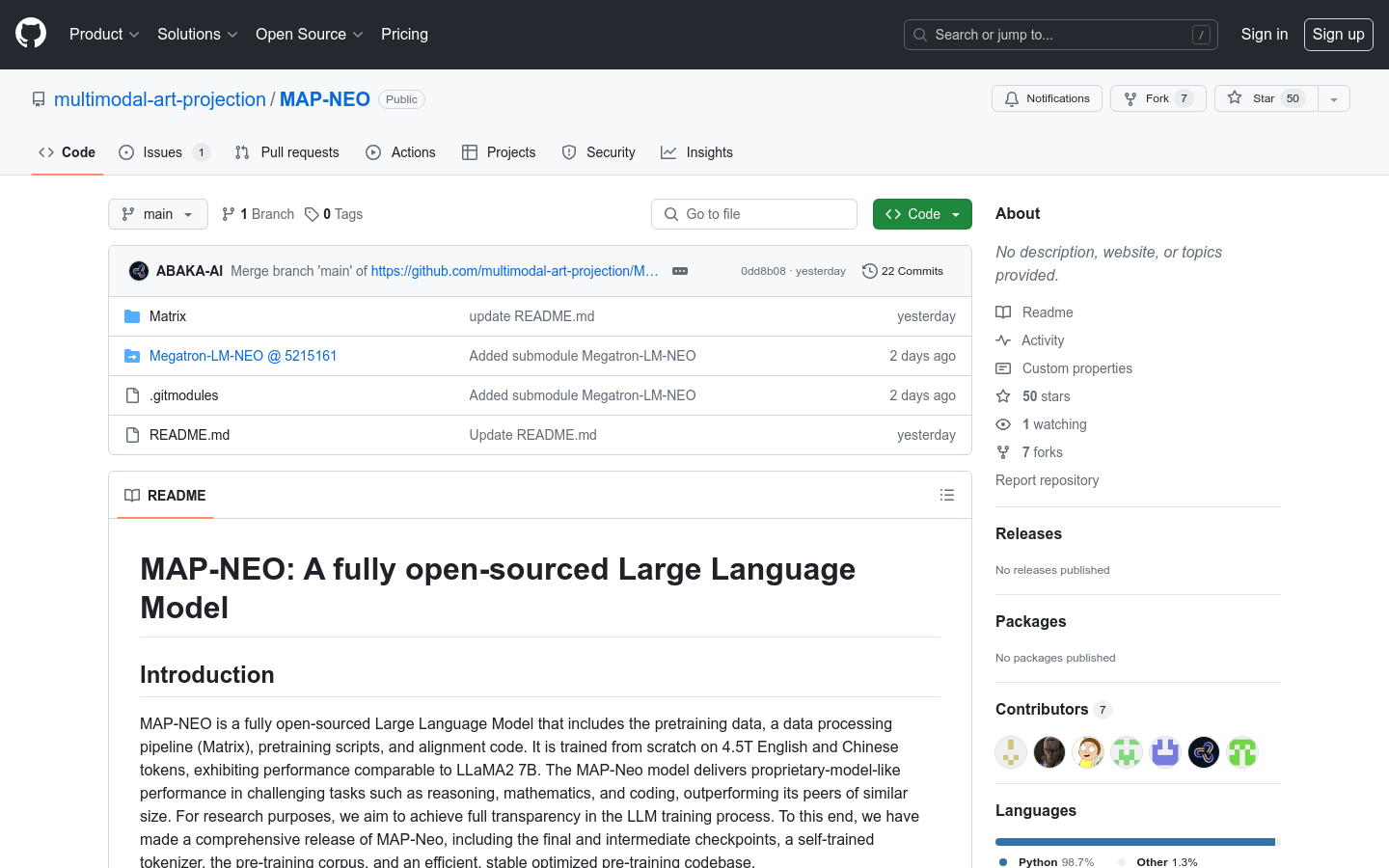Open the purple contributor avatar
Viewport: 1389px width, 868px height.
tap(1165, 752)
